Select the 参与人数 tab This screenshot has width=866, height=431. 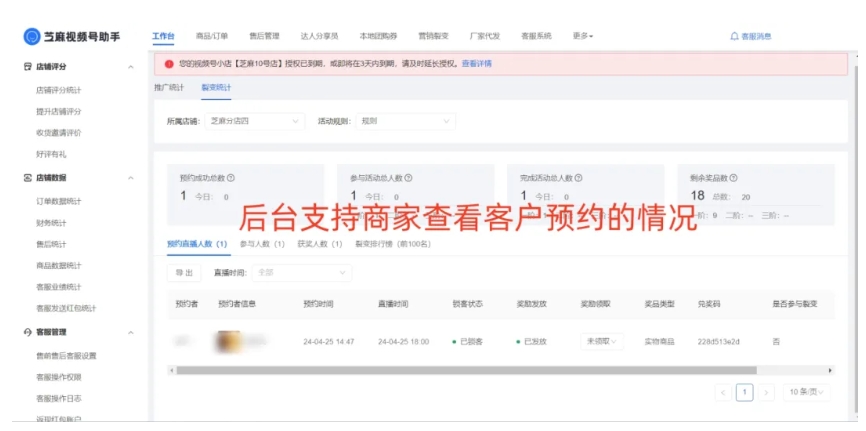coord(262,244)
